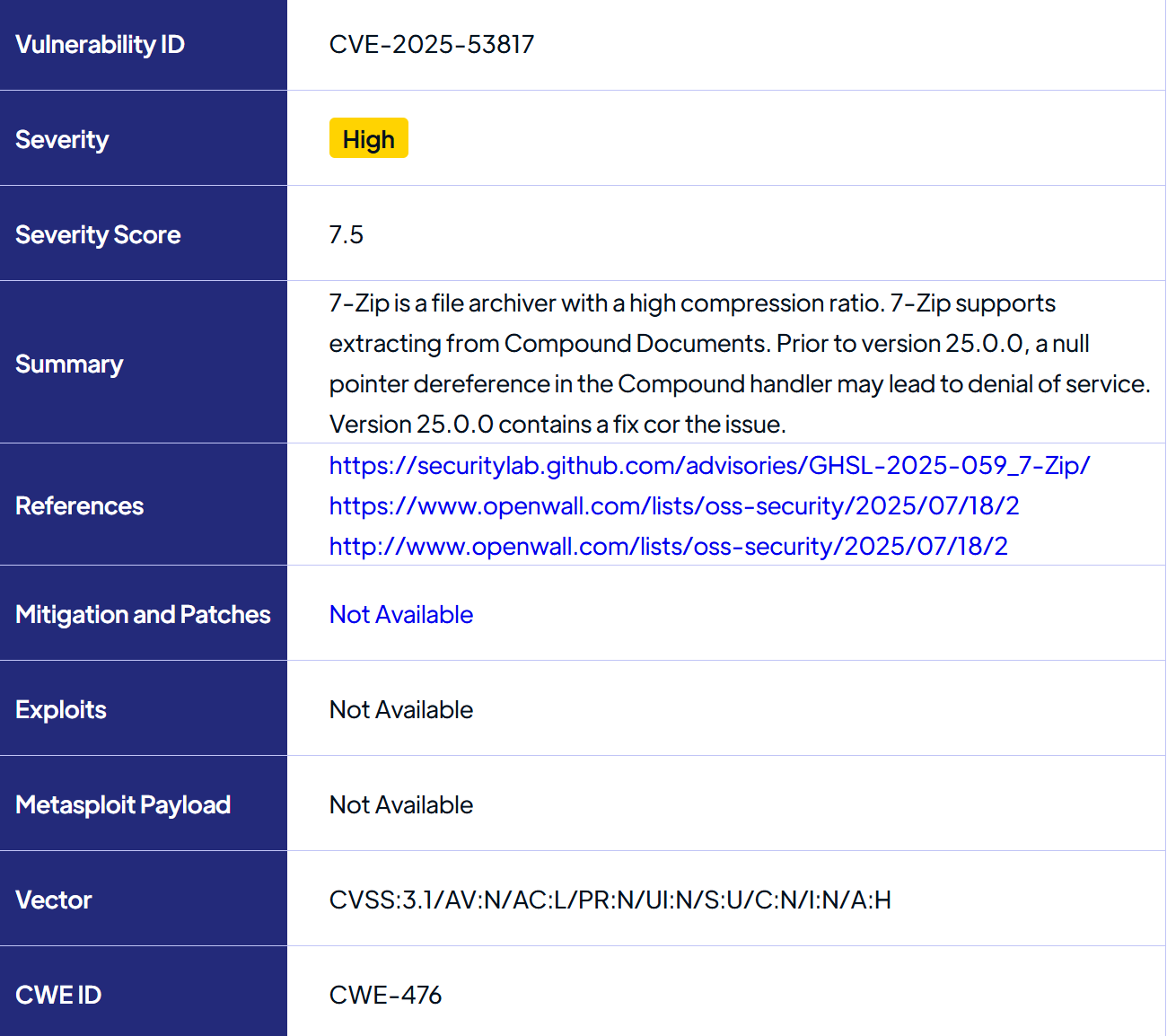Click the 7-Zip summary paragraph
This screenshot has height=1036, width=1167.
pyautogui.click(x=740, y=363)
